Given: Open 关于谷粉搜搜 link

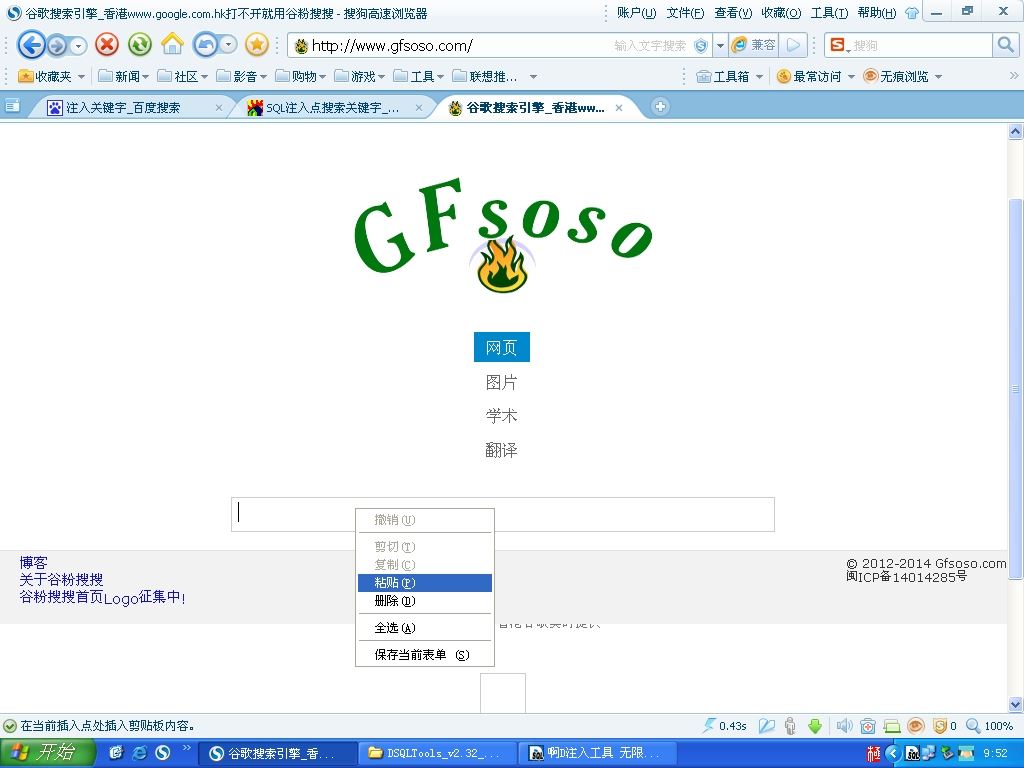Looking at the screenshot, I should tap(61, 579).
